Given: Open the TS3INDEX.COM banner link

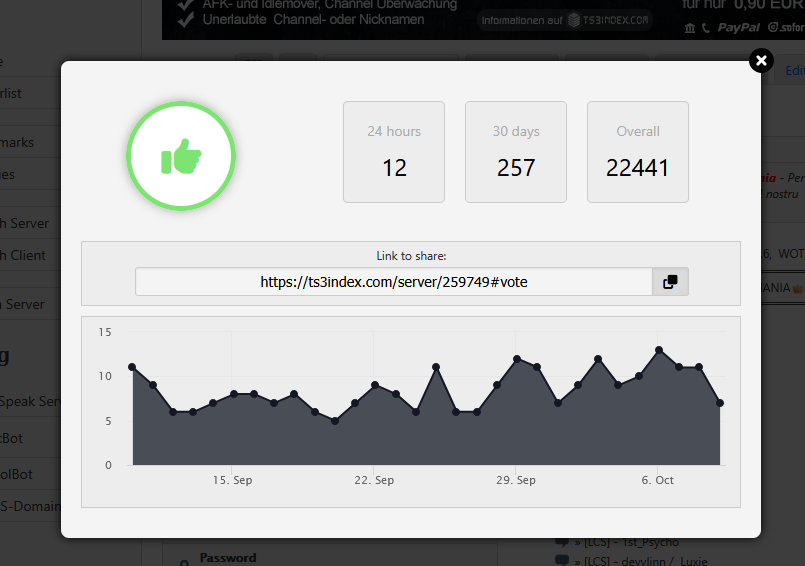Looking at the screenshot, I should pyautogui.click(x=565, y=21).
